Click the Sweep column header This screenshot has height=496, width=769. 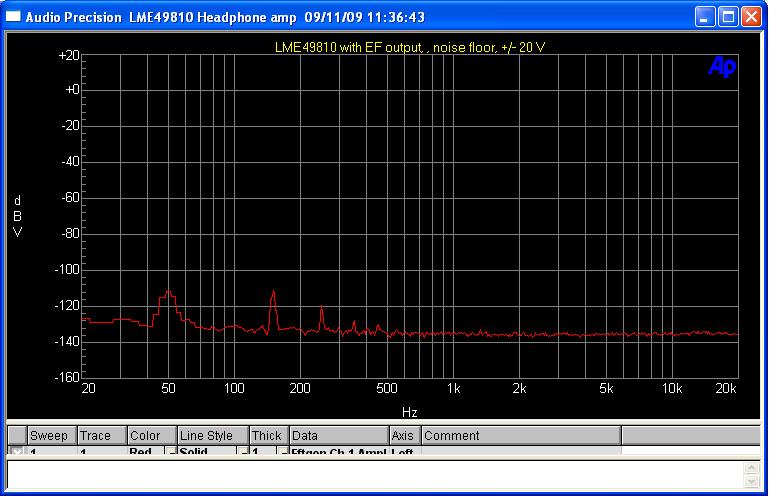51,435
